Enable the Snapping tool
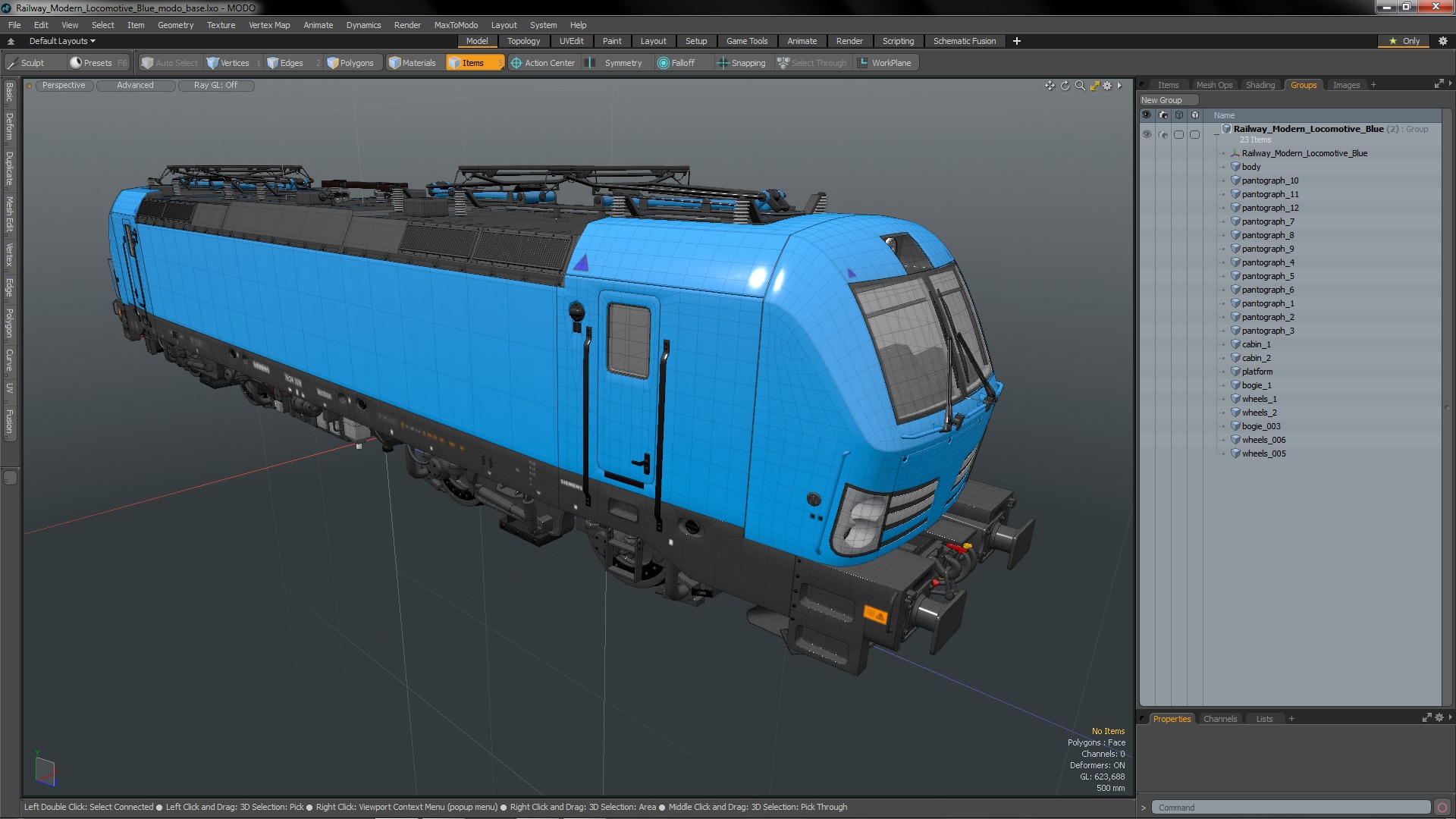 click(741, 63)
